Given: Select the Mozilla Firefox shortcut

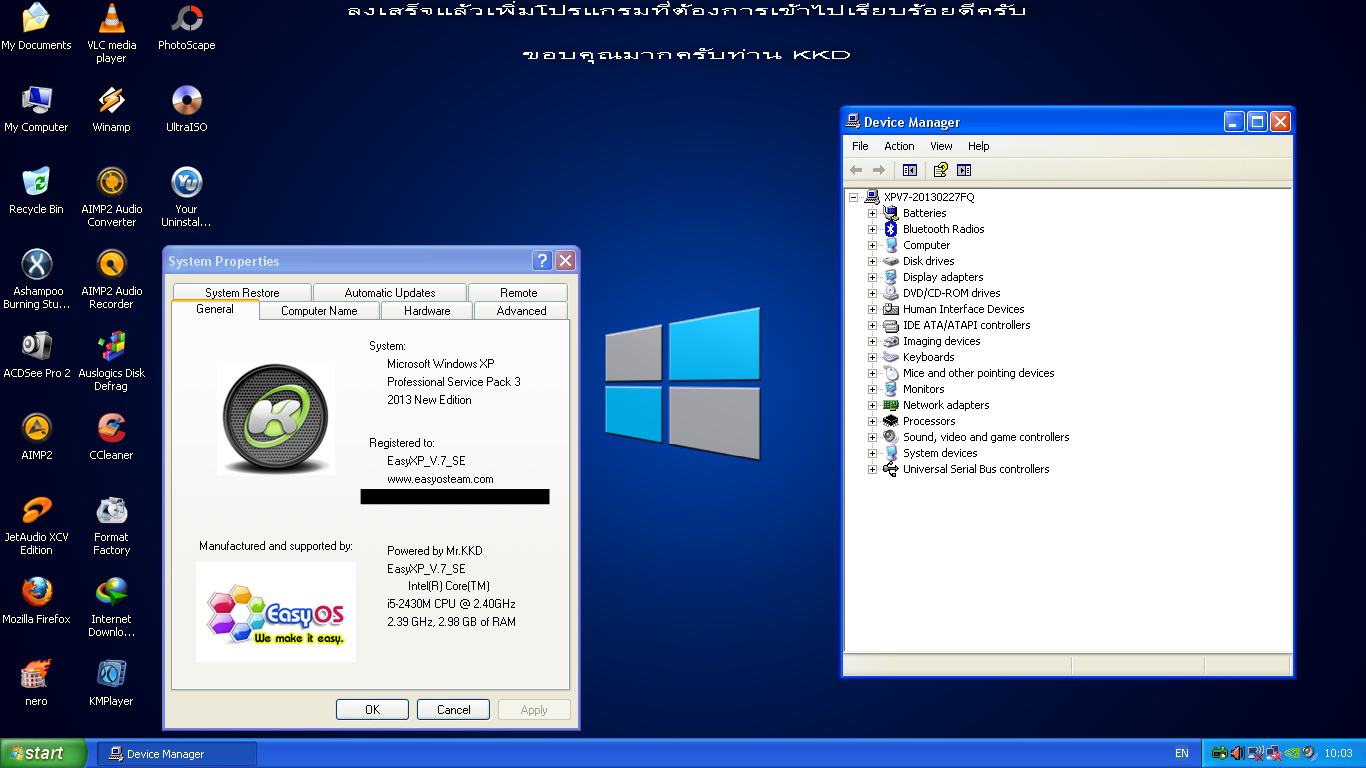Looking at the screenshot, I should coord(36,601).
